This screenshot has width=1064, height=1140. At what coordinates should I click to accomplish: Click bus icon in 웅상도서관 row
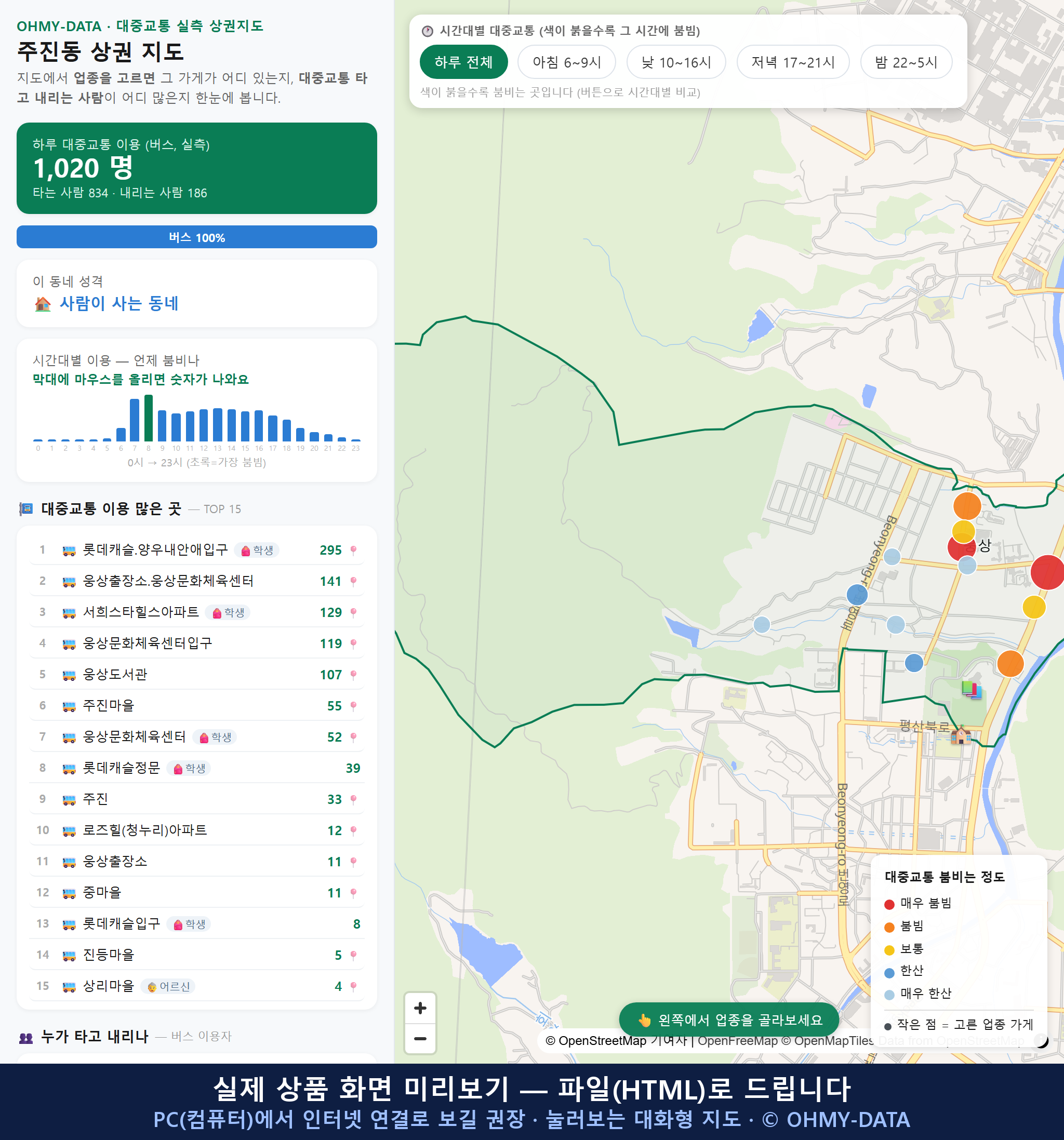69,675
